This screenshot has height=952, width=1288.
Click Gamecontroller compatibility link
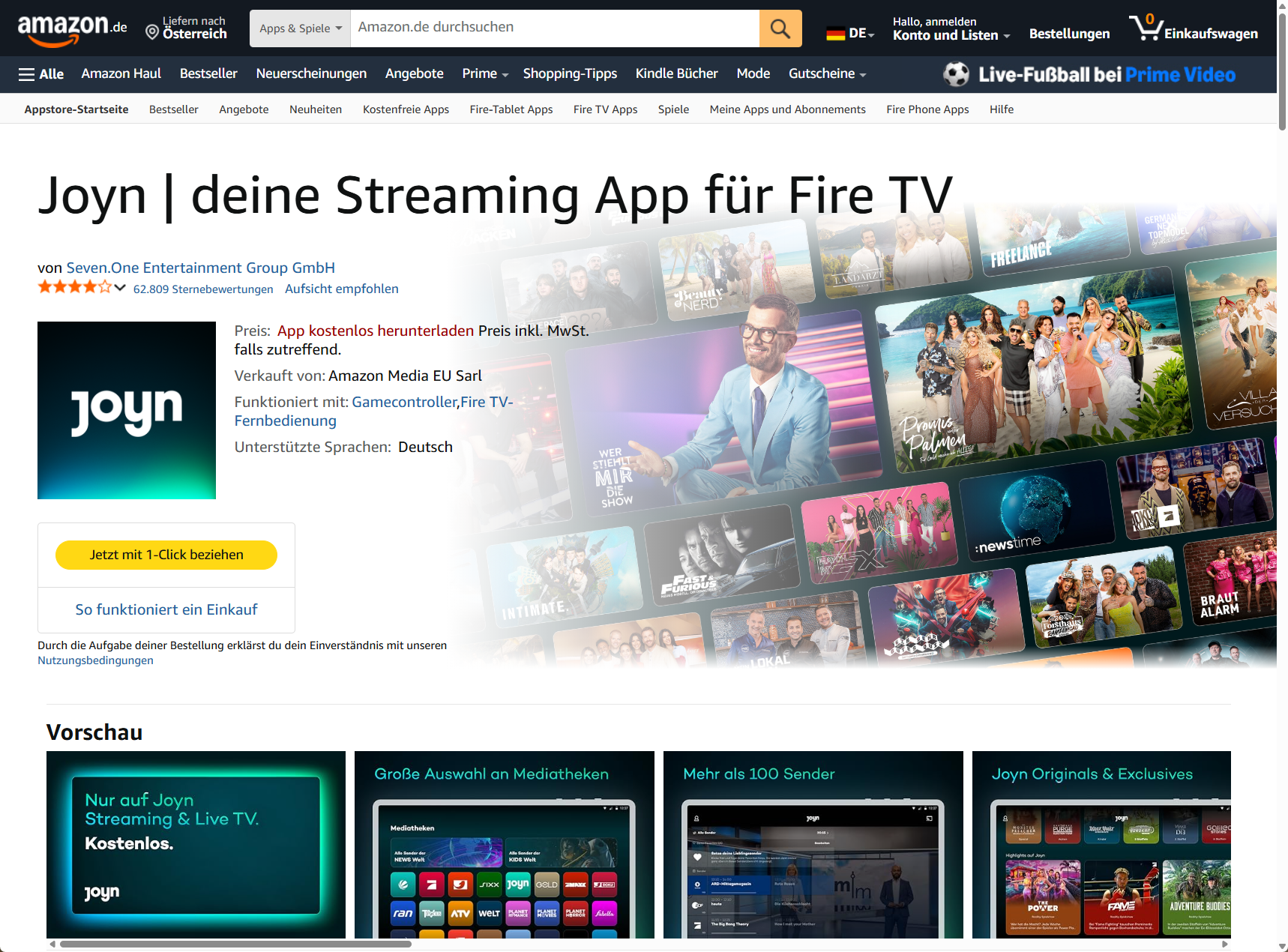(x=404, y=402)
